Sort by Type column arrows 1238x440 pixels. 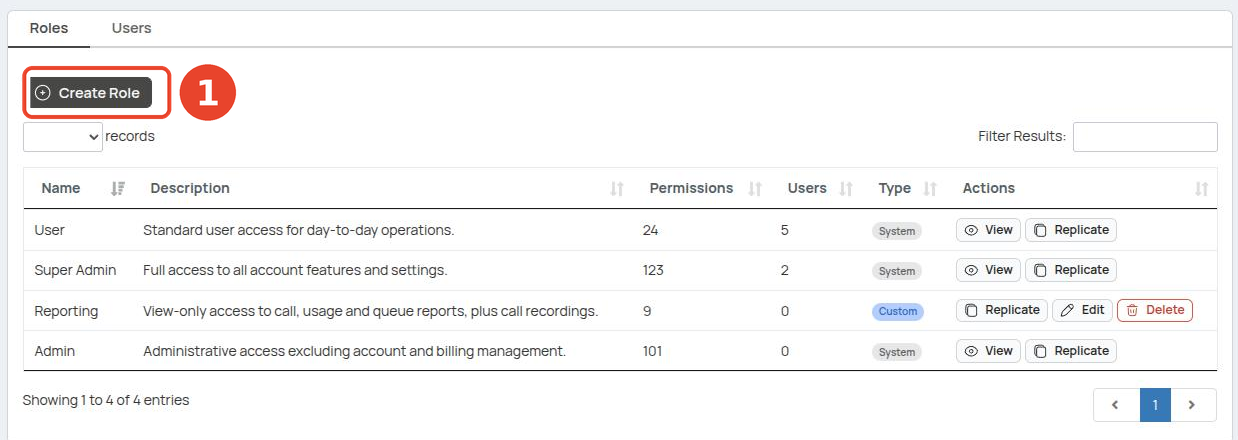tap(930, 189)
